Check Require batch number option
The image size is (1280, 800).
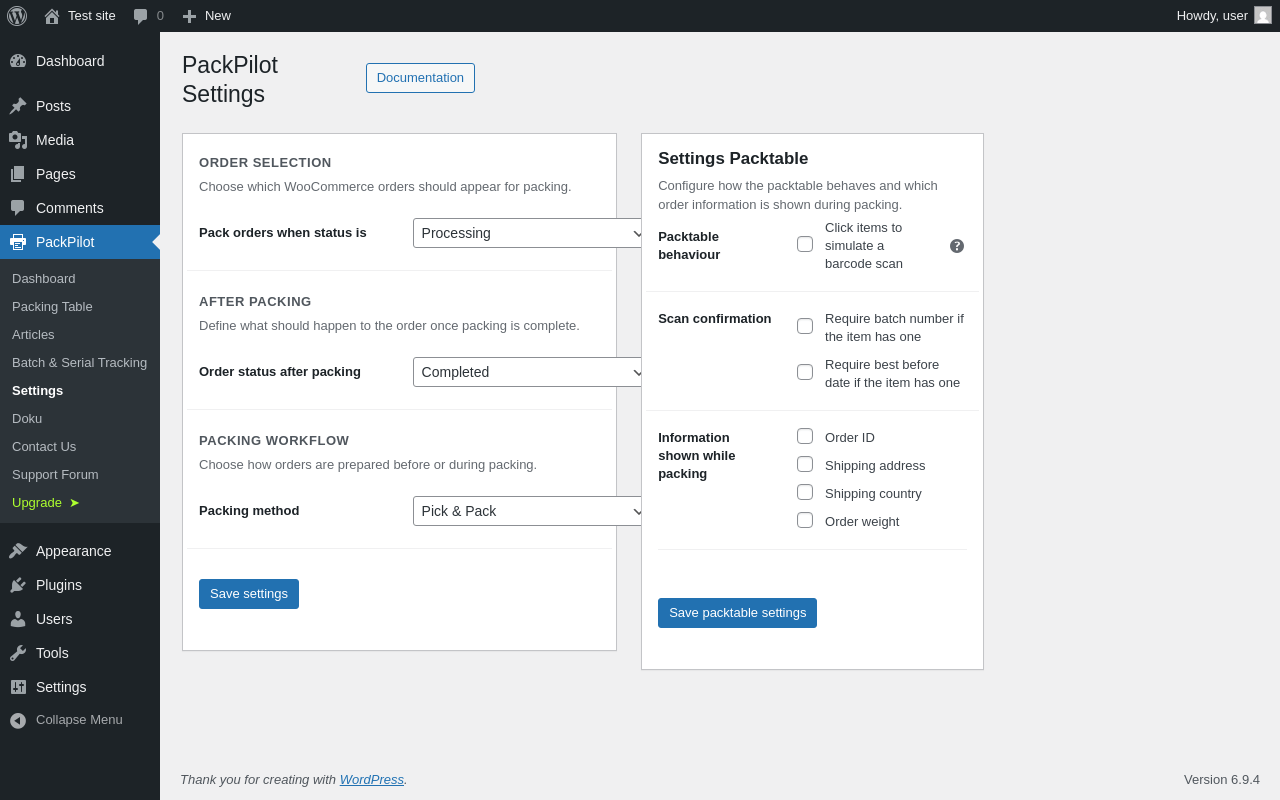[x=805, y=326]
